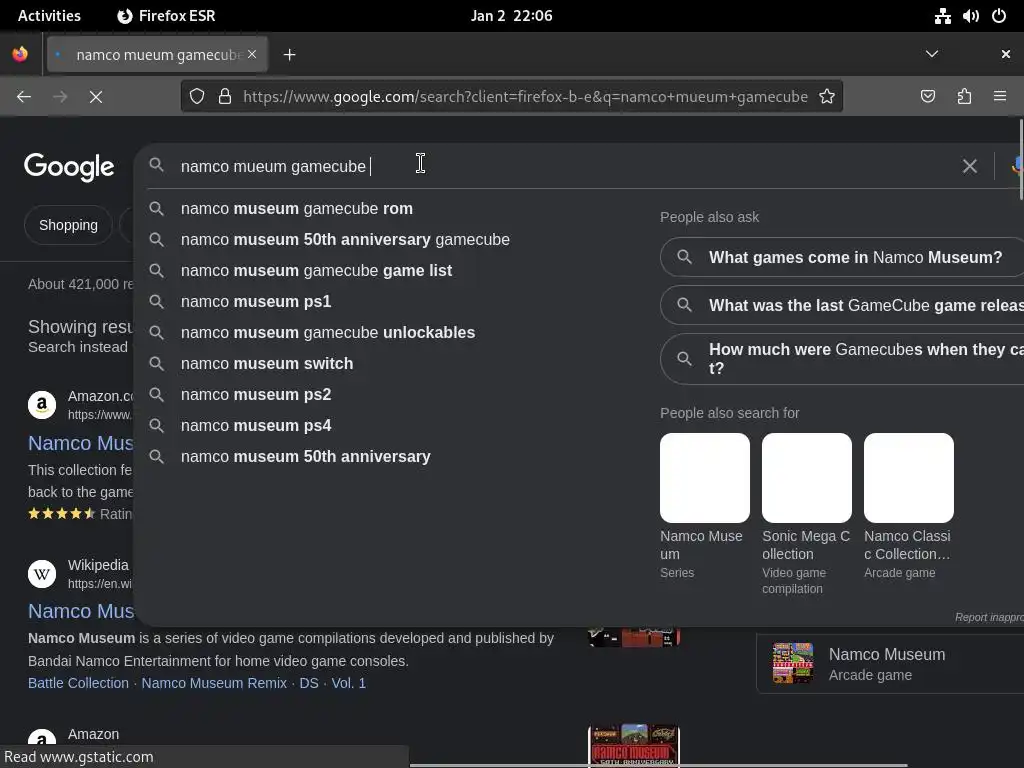Image resolution: width=1024 pixels, height=768 pixels.
Task: Open the Namco Museum Arcade game card
Action: pyautogui.click(x=890, y=664)
